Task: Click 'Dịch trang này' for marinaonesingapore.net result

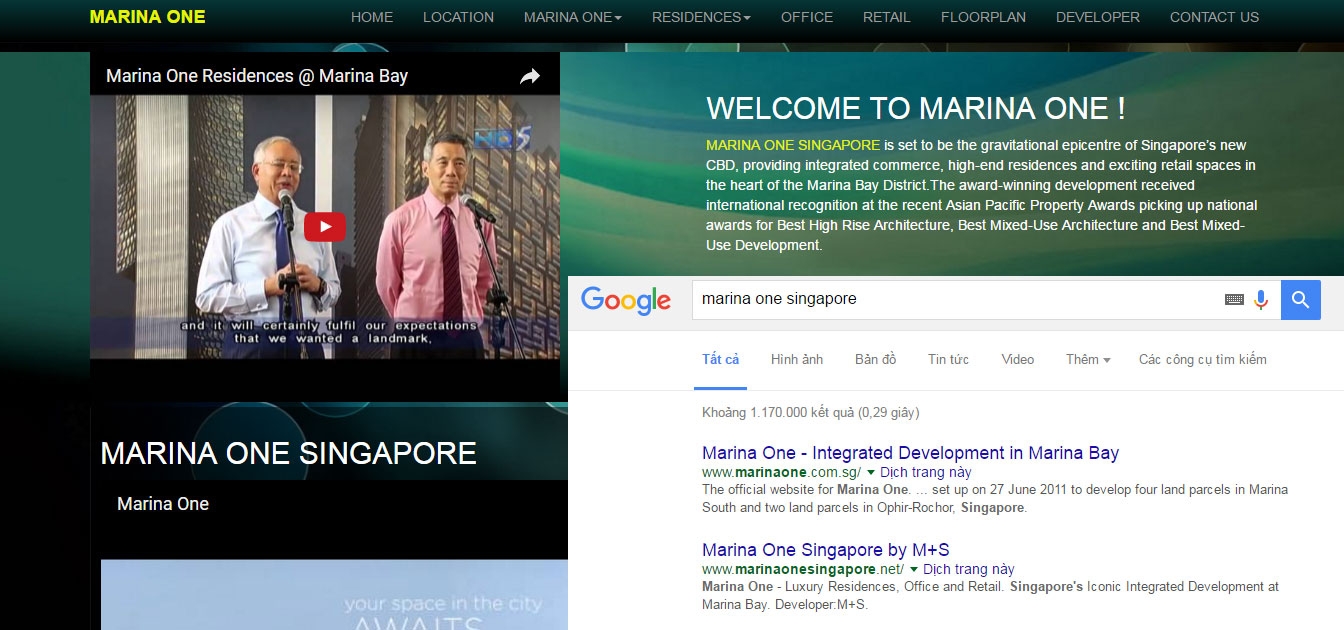Action: 969,569
